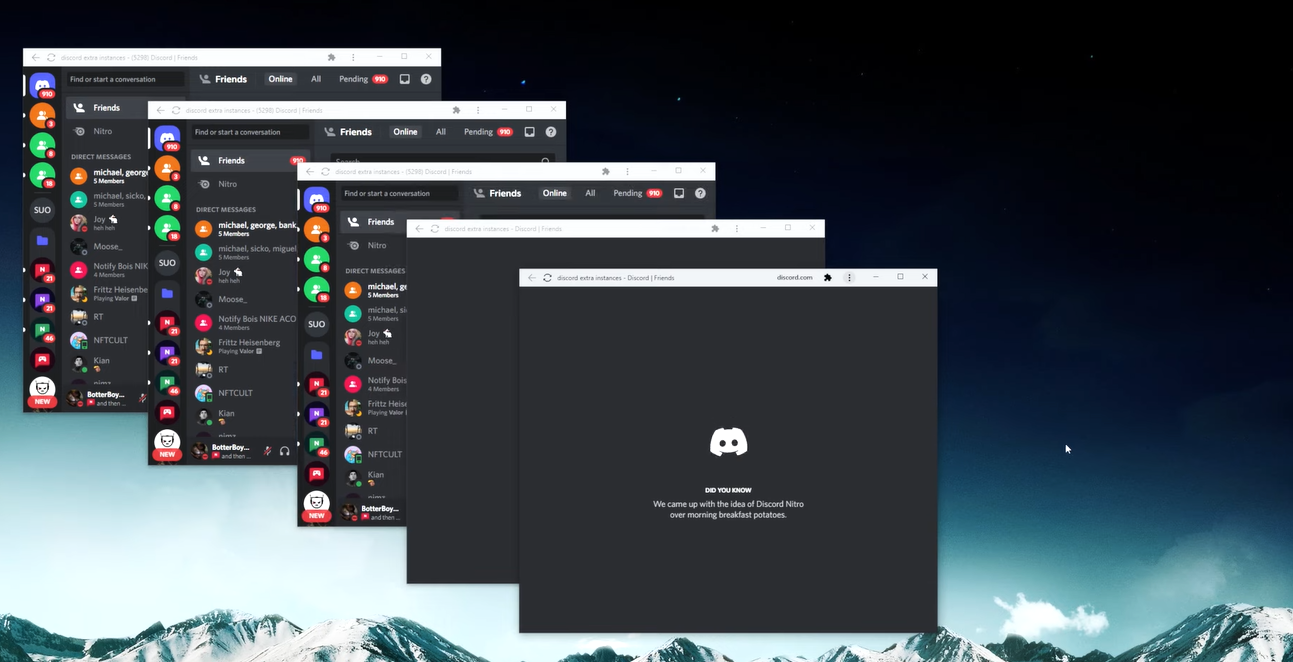The height and width of the screenshot is (662, 1293).
Task: Reload the front loading Discord window
Action: (547, 278)
